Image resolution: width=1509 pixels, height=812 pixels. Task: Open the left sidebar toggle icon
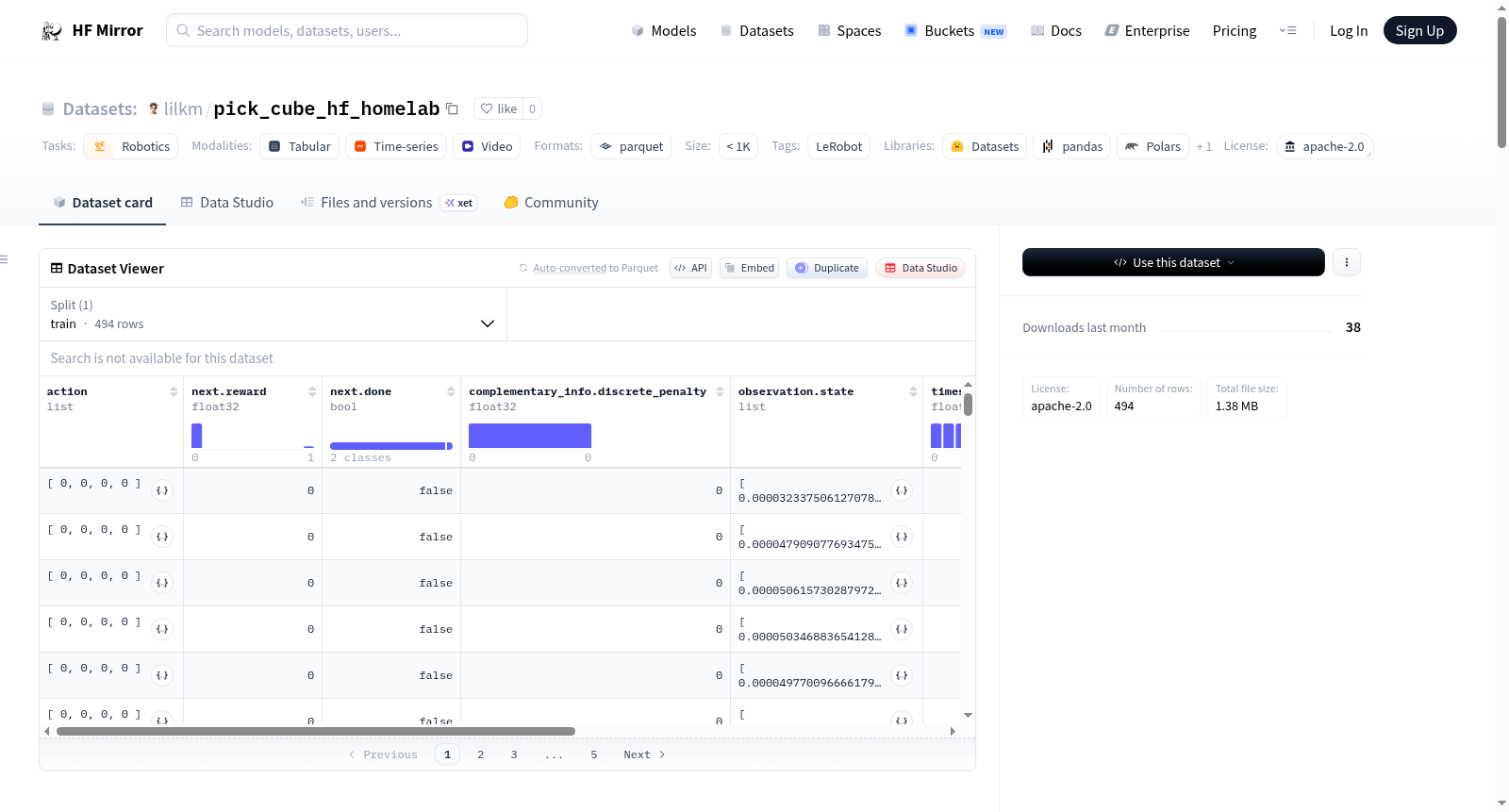pos(4,259)
